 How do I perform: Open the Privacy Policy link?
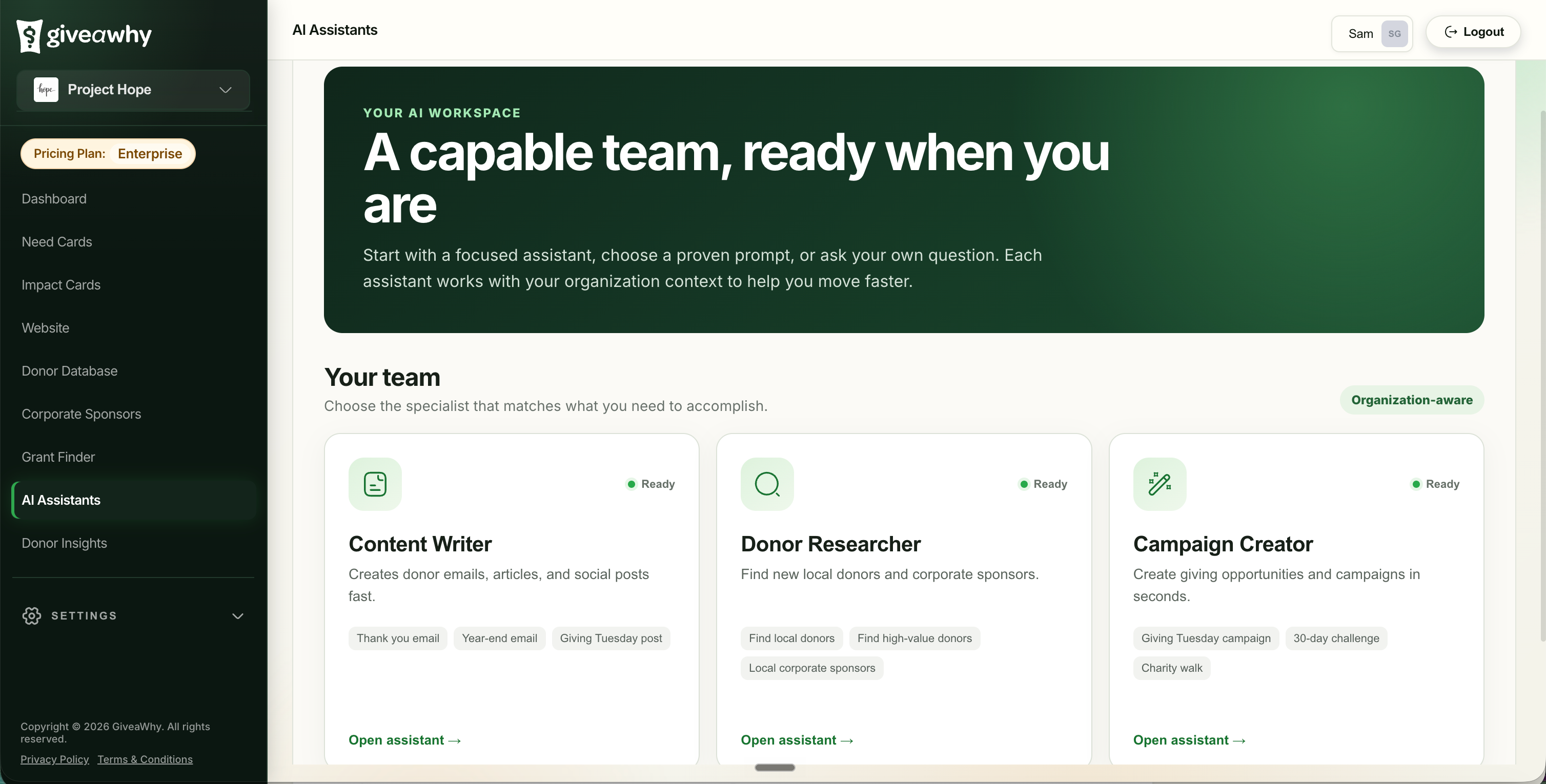click(x=55, y=759)
